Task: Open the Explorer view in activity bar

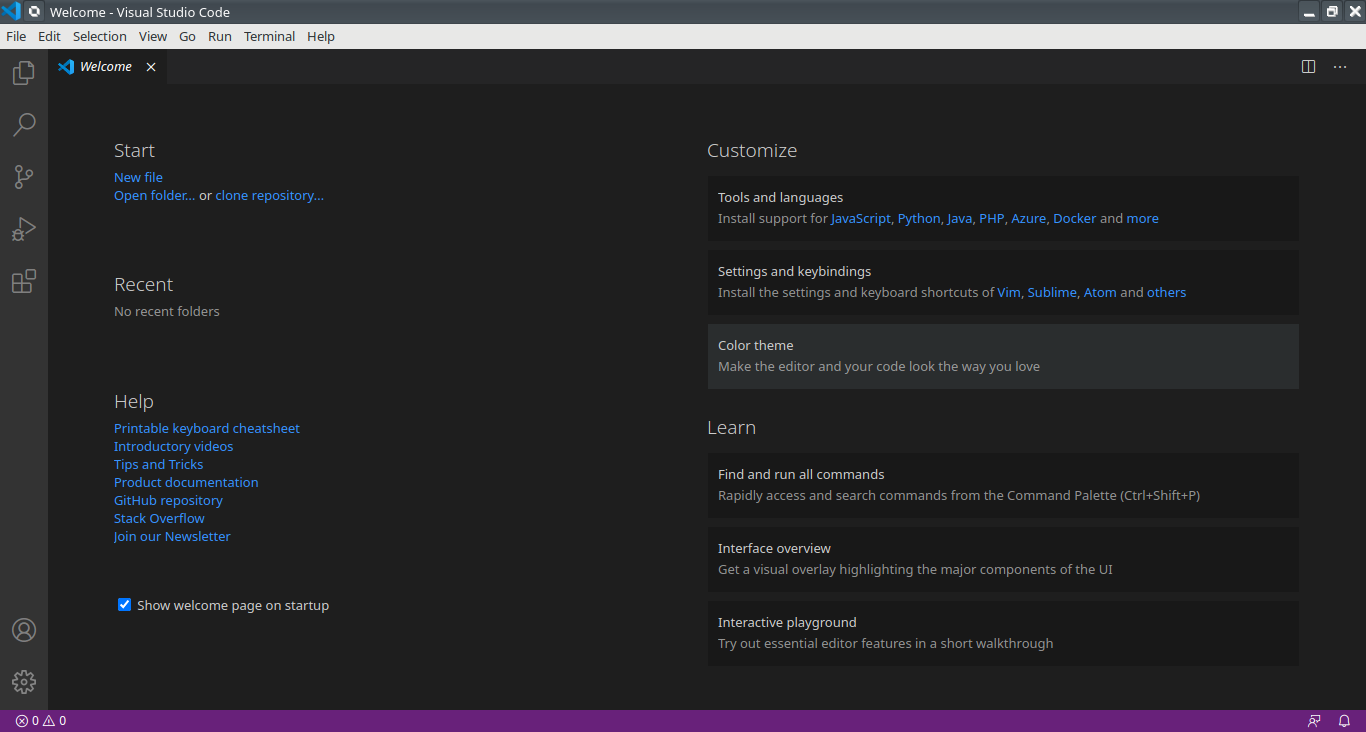Action: pos(24,73)
